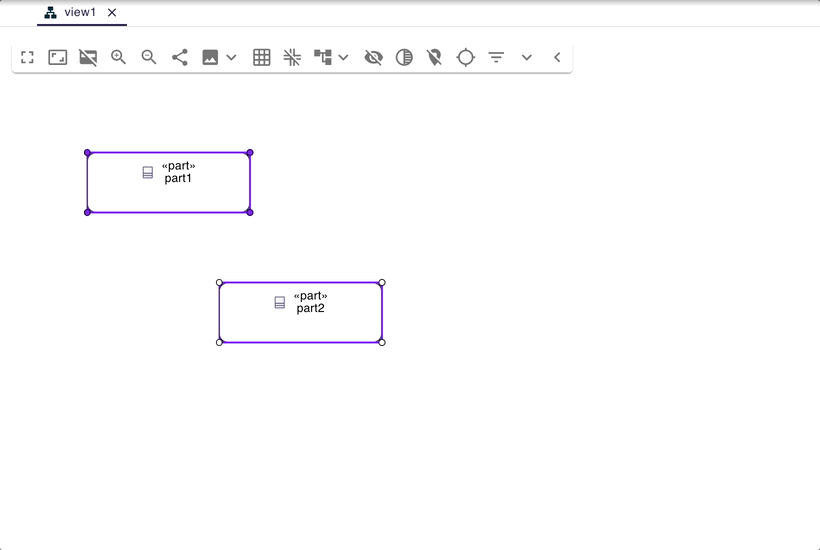Click the zoom out magnifier
This screenshot has height=550, width=820.
149,58
